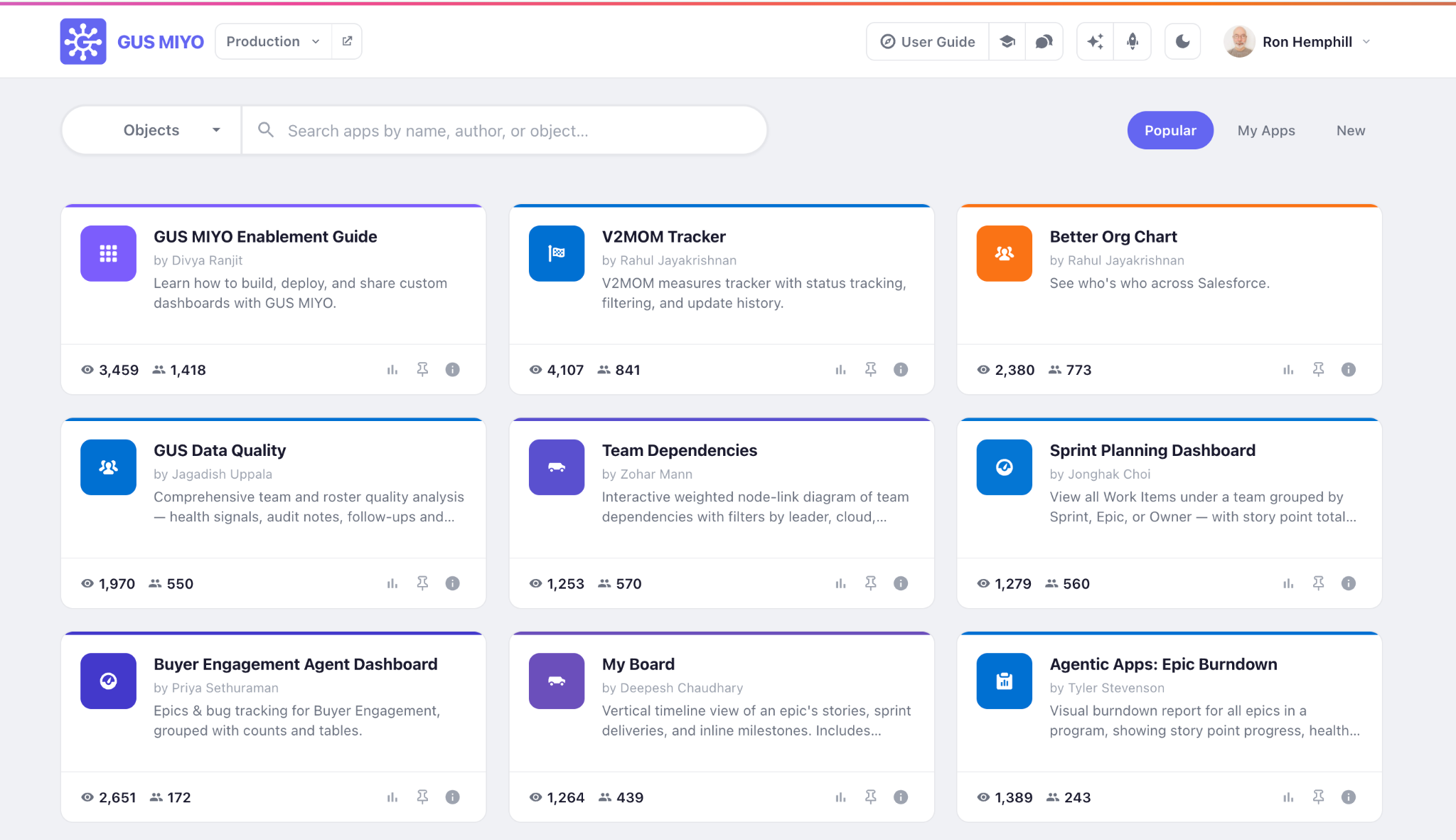Switch to the New tab

coord(1351,130)
